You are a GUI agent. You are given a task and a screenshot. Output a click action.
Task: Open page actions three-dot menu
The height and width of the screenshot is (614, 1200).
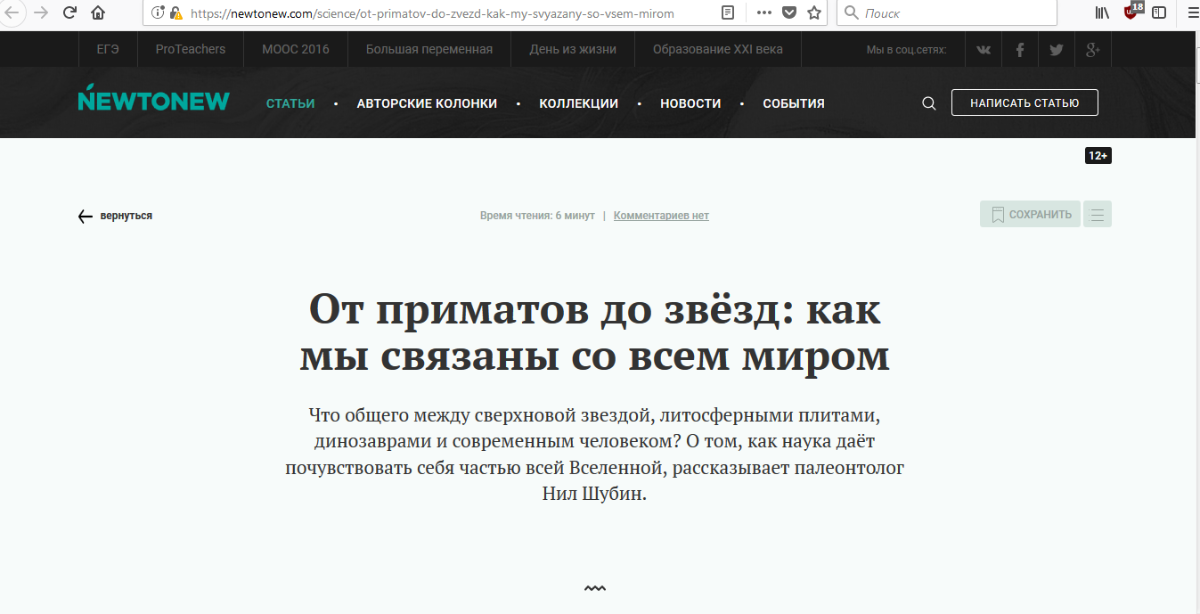tap(764, 13)
